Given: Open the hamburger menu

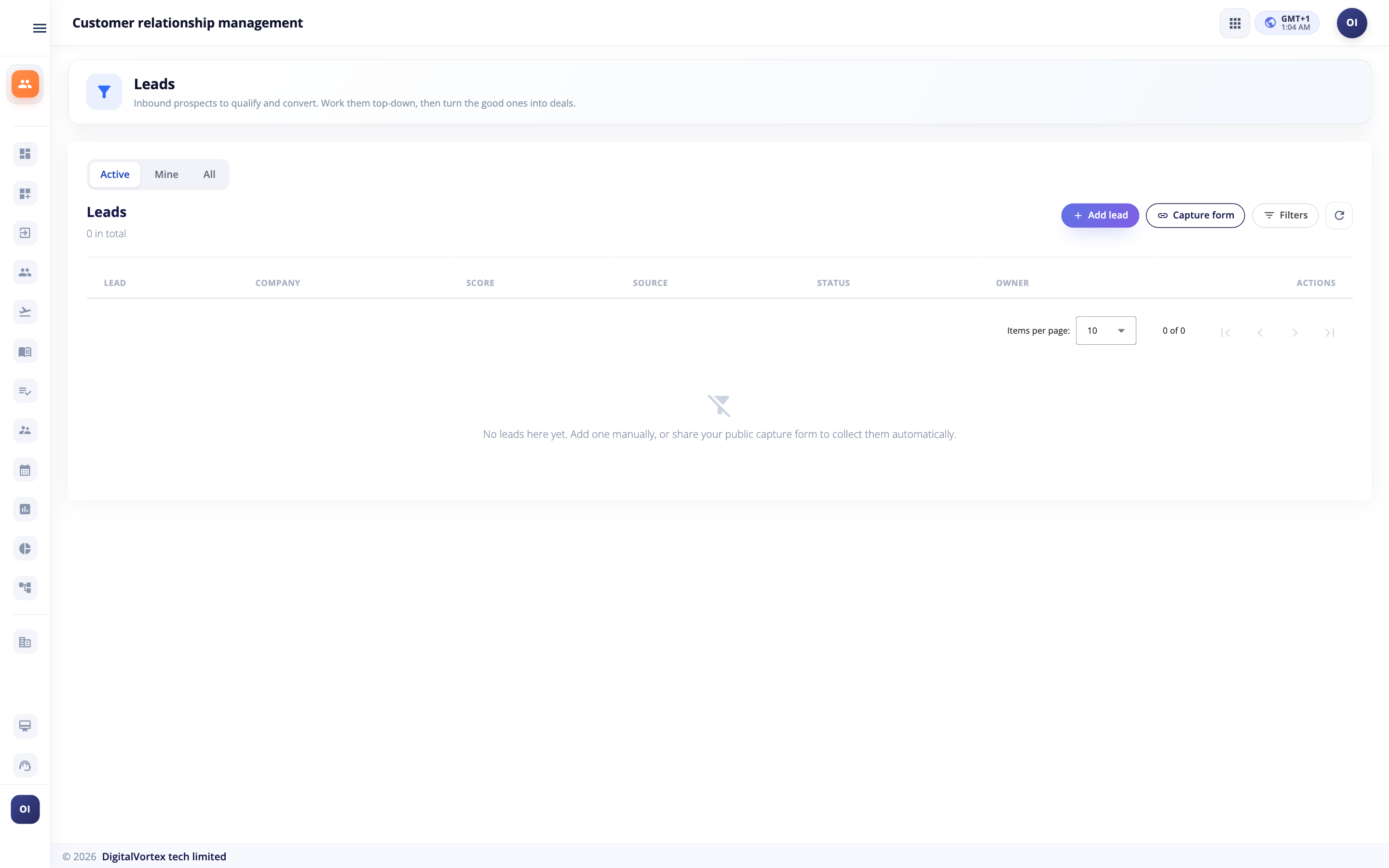Looking at the screenshot, I should [40, 28].
